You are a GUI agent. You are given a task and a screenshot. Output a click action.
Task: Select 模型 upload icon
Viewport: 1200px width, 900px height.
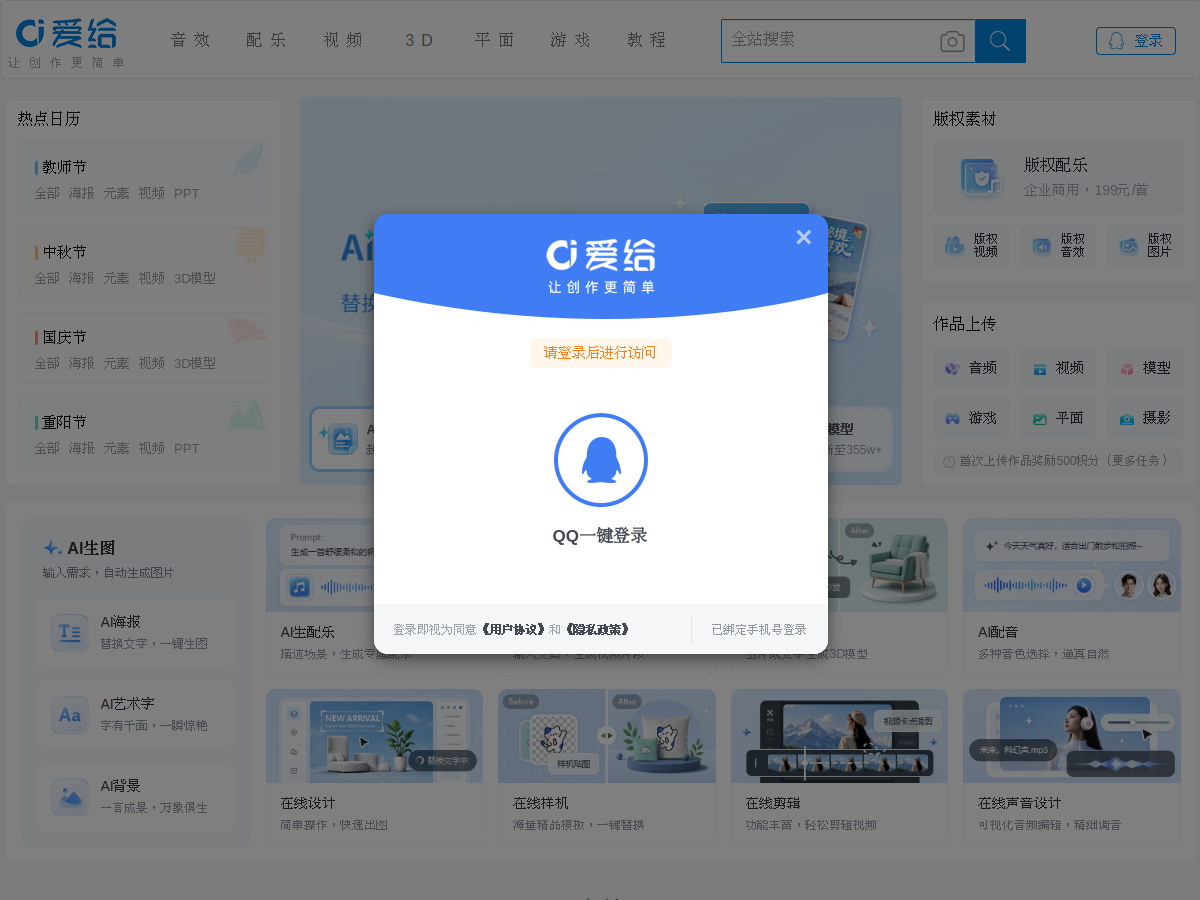coord(1126,368)
